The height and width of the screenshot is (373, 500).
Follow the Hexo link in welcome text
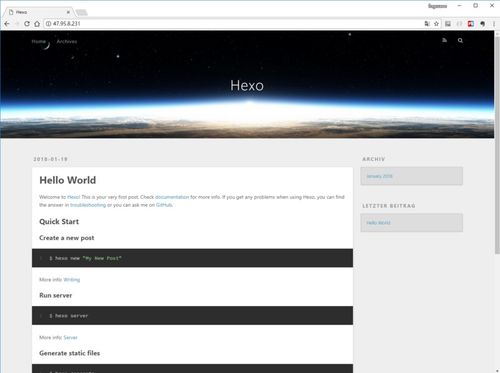(73, 197)
